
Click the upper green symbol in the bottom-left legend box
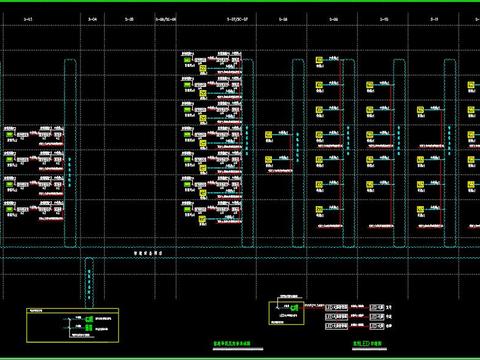click(89, 319)
